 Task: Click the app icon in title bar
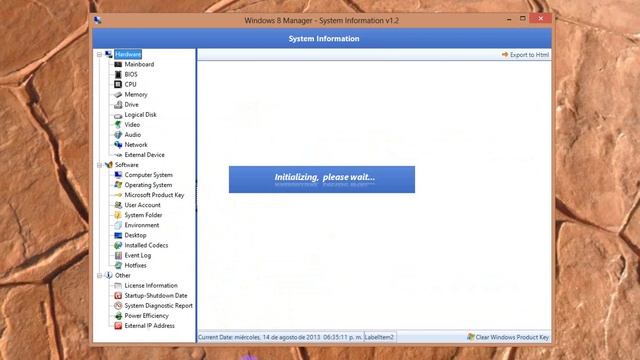98,20
